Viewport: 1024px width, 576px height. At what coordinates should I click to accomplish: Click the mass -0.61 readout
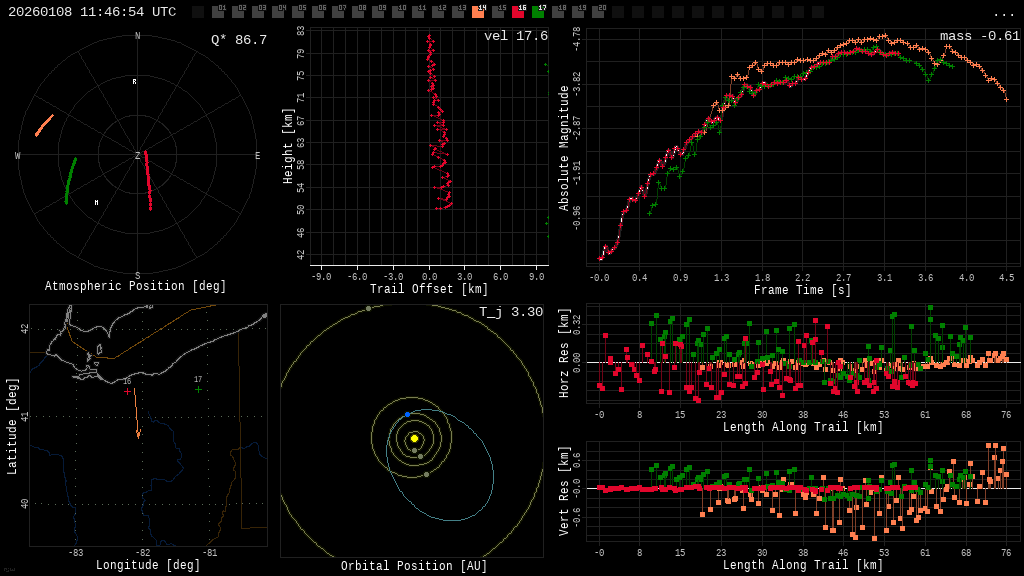click(979, 36)
